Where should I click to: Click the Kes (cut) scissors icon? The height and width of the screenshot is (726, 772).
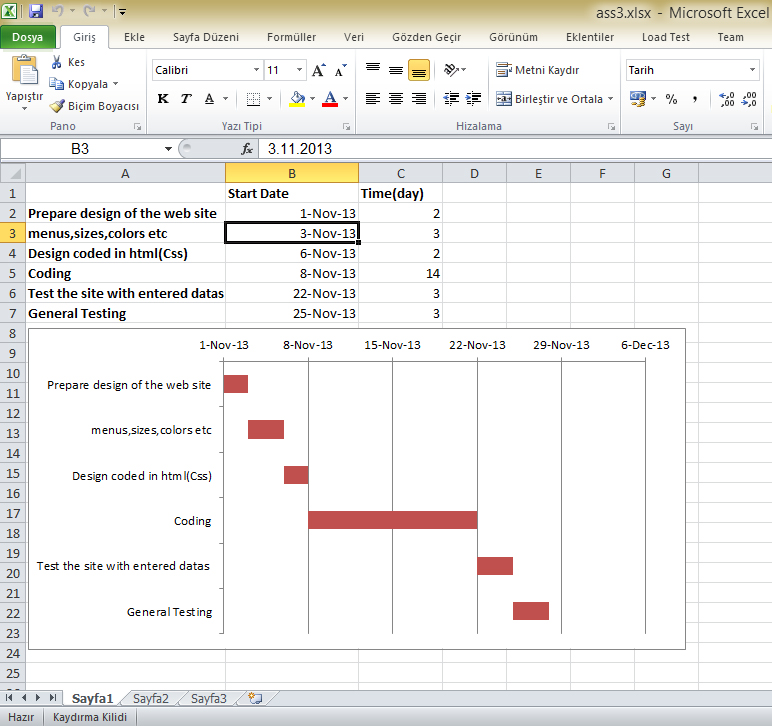click(x=58, y=62)
